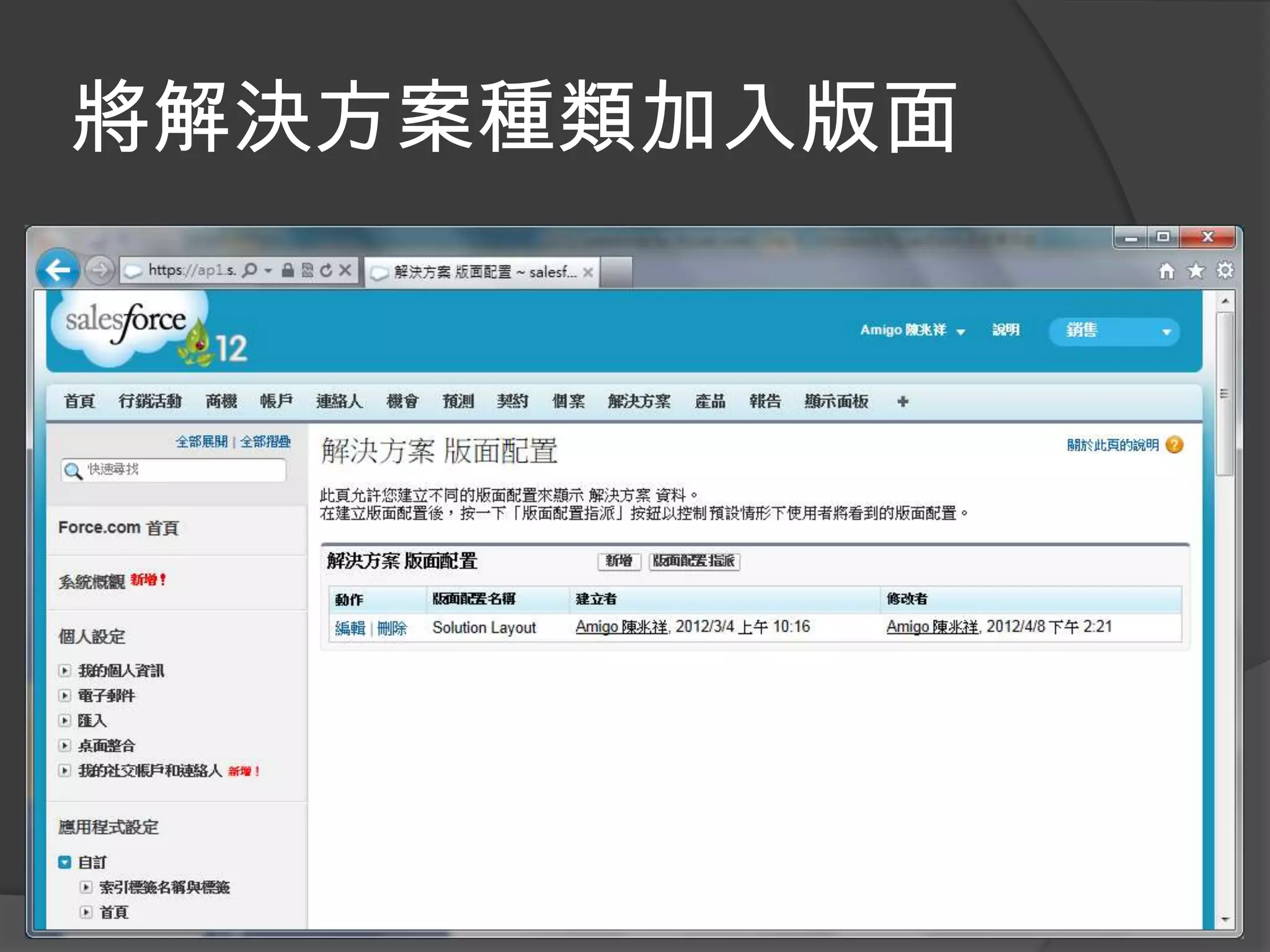Click the address bar search magnifier icon

pos(249,270)
